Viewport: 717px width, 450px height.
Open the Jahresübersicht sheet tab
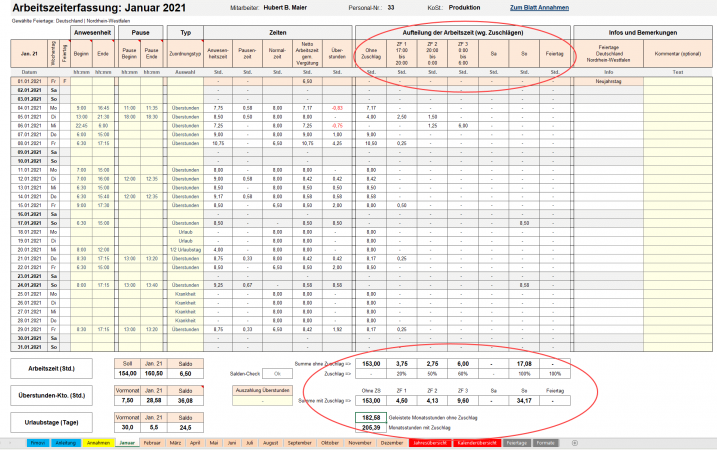point(434,441)
